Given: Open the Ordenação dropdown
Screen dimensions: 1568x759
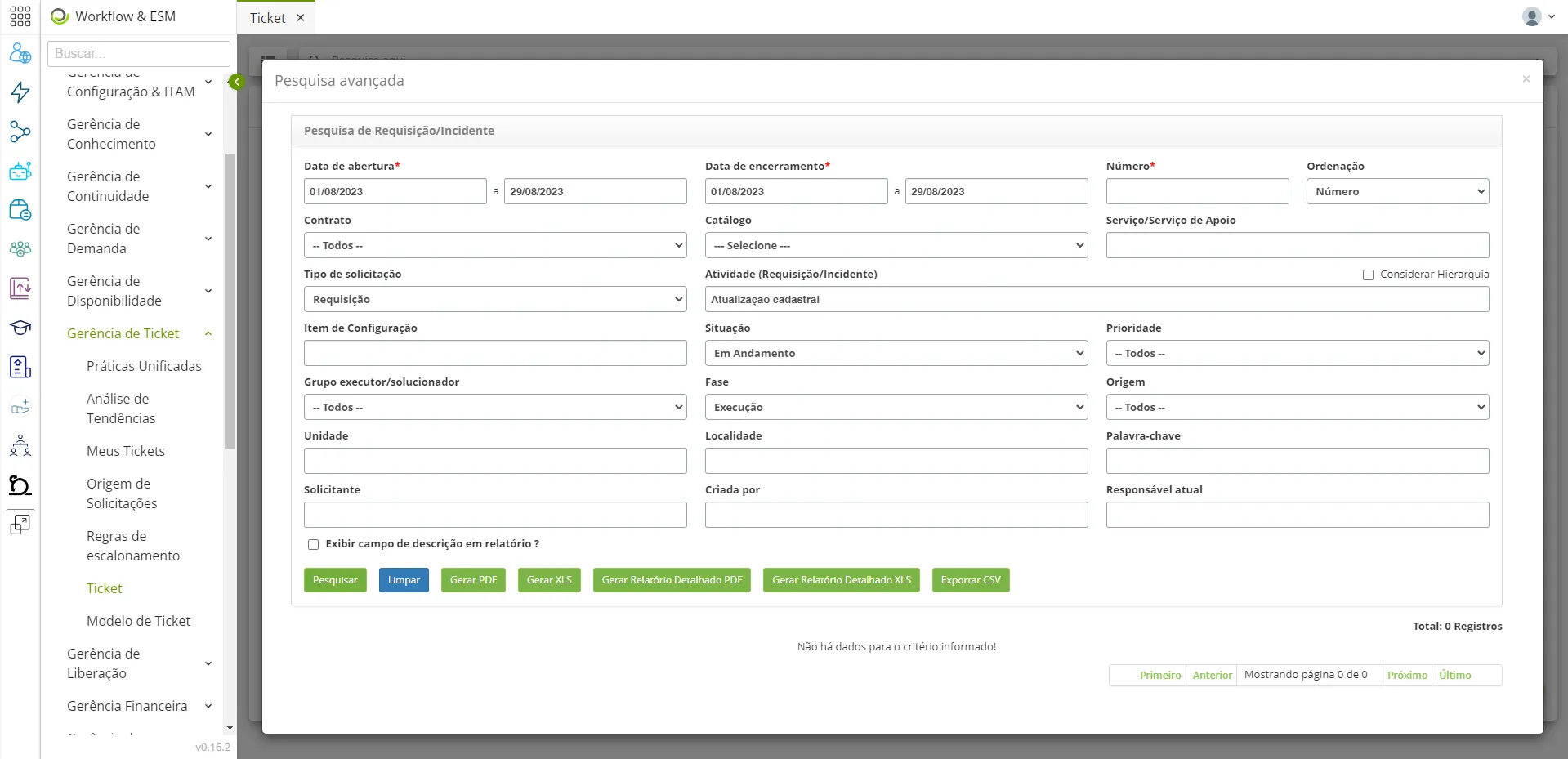Looking at the screenshot, I should coord(1397,191).
